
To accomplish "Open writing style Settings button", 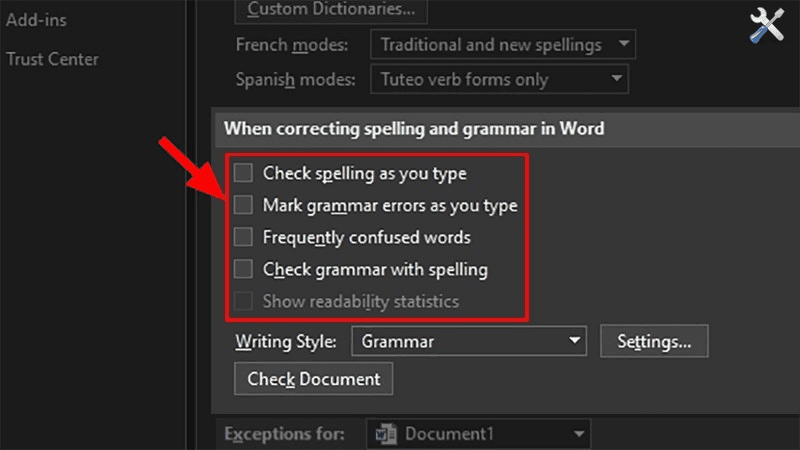I will click(x=654, y=341).
